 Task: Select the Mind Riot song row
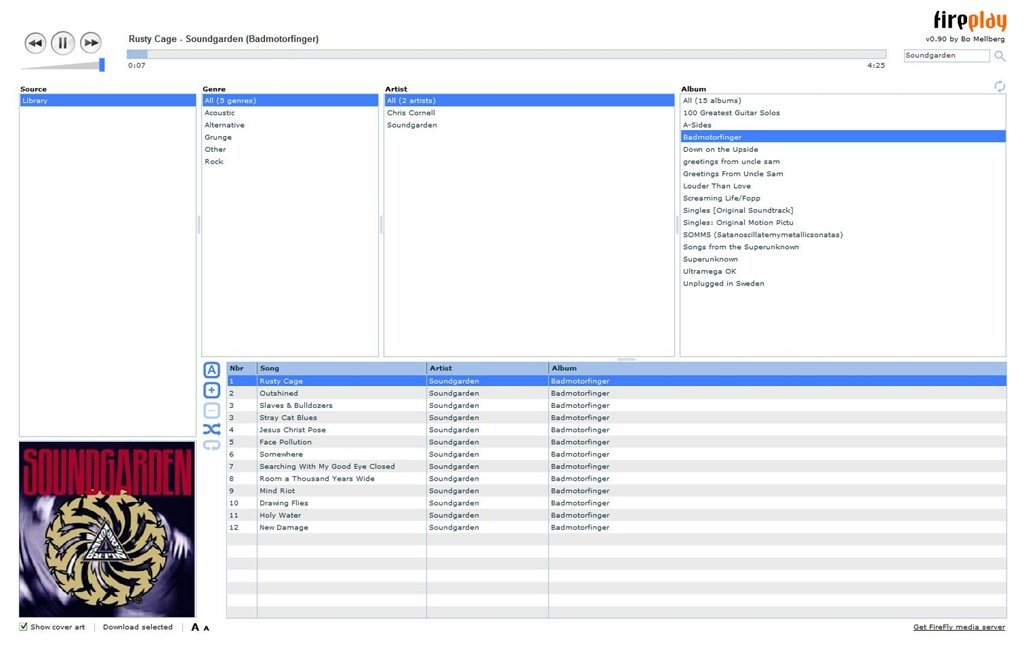(616, 491)
